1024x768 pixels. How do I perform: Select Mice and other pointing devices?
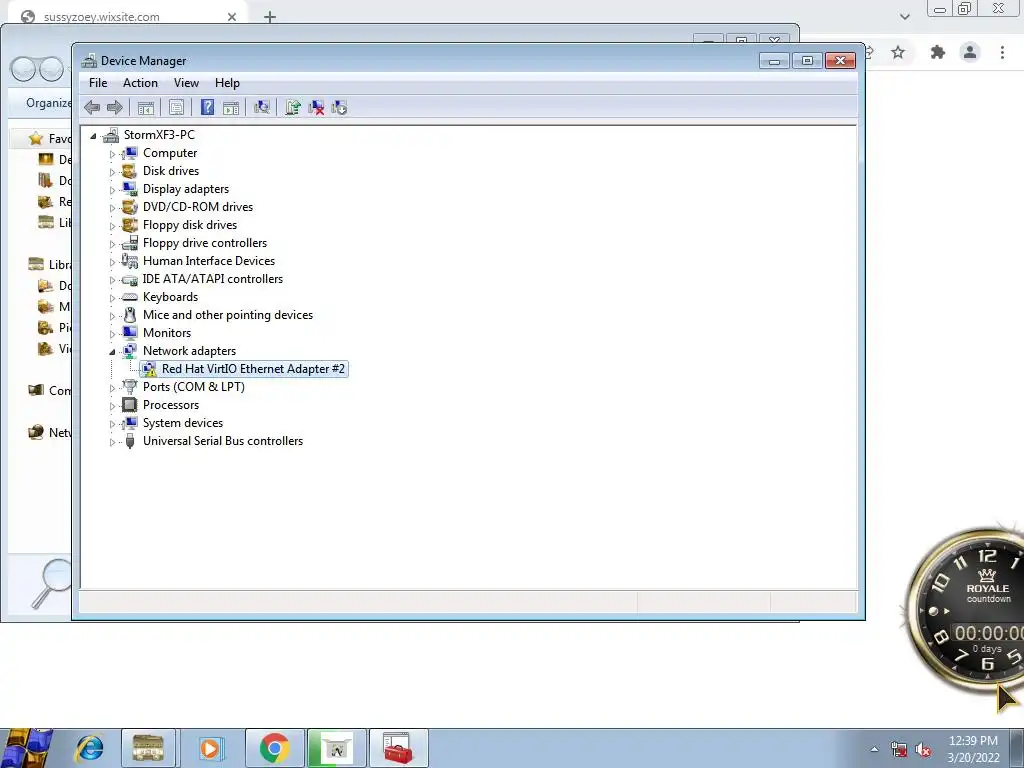coord(228,315)
